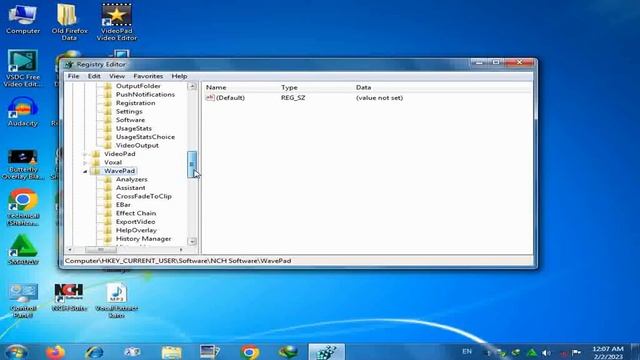This screenshot has height=360, width=640.
Task: Select the ExportVideo key
Action: tap(136, 222)
